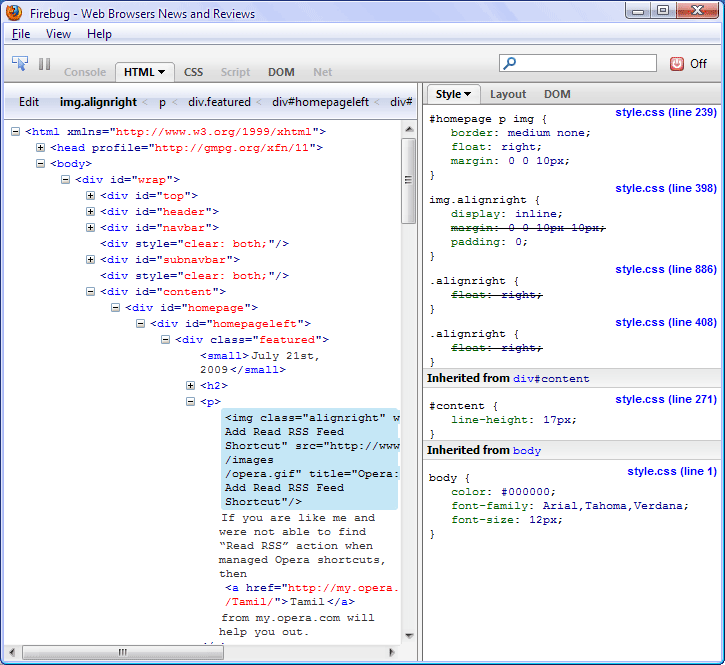The height and width of the screenshot is (665, 725).
Task: Expand the h2 element node
Action: 191,386
